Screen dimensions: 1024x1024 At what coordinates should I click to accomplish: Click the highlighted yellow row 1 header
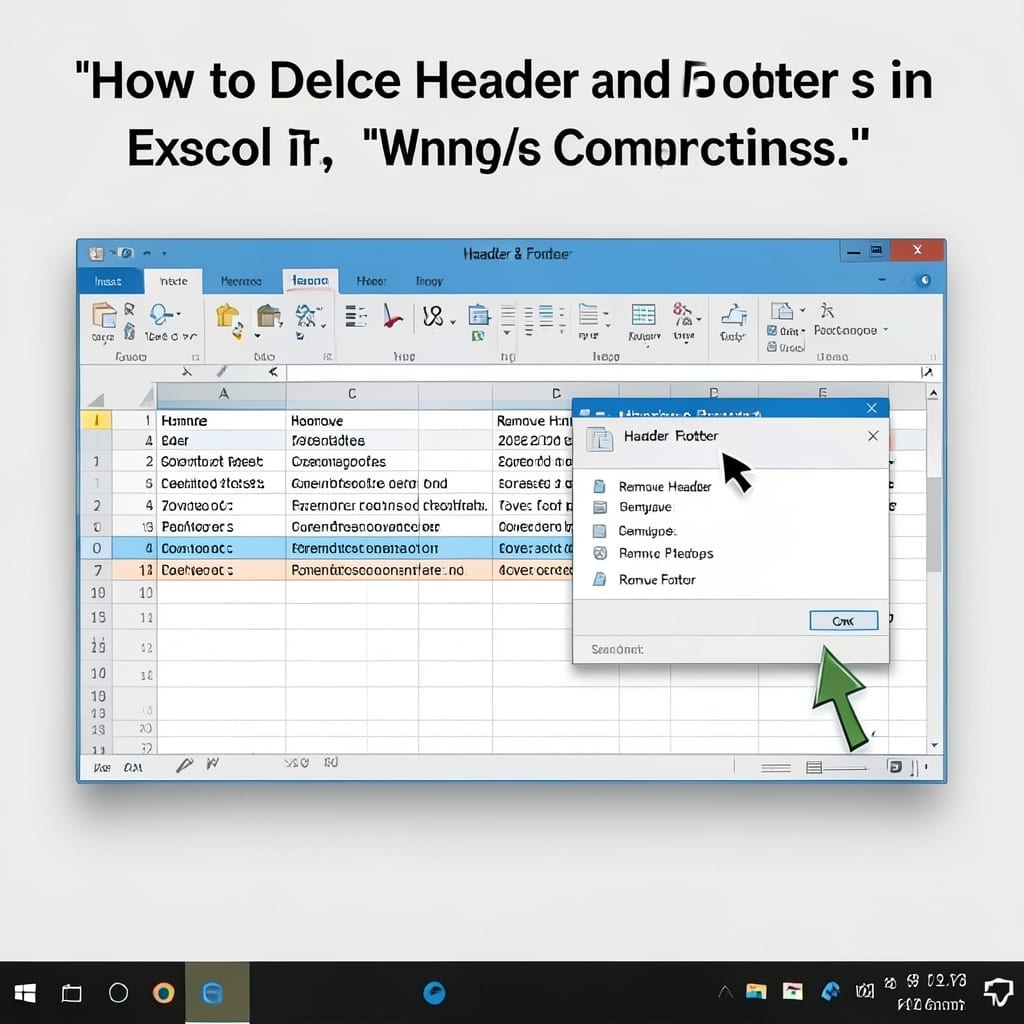point(96,420)
